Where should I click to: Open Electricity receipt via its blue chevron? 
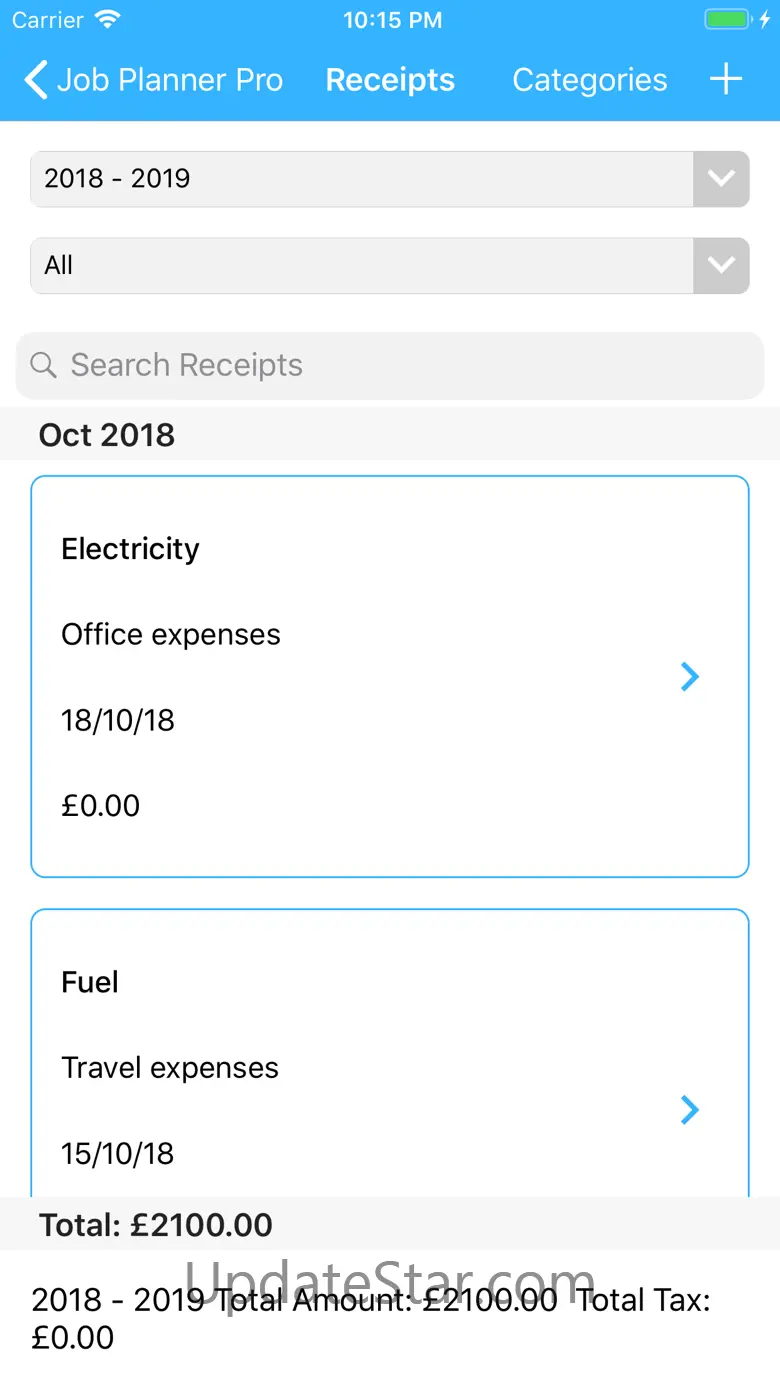689,677
